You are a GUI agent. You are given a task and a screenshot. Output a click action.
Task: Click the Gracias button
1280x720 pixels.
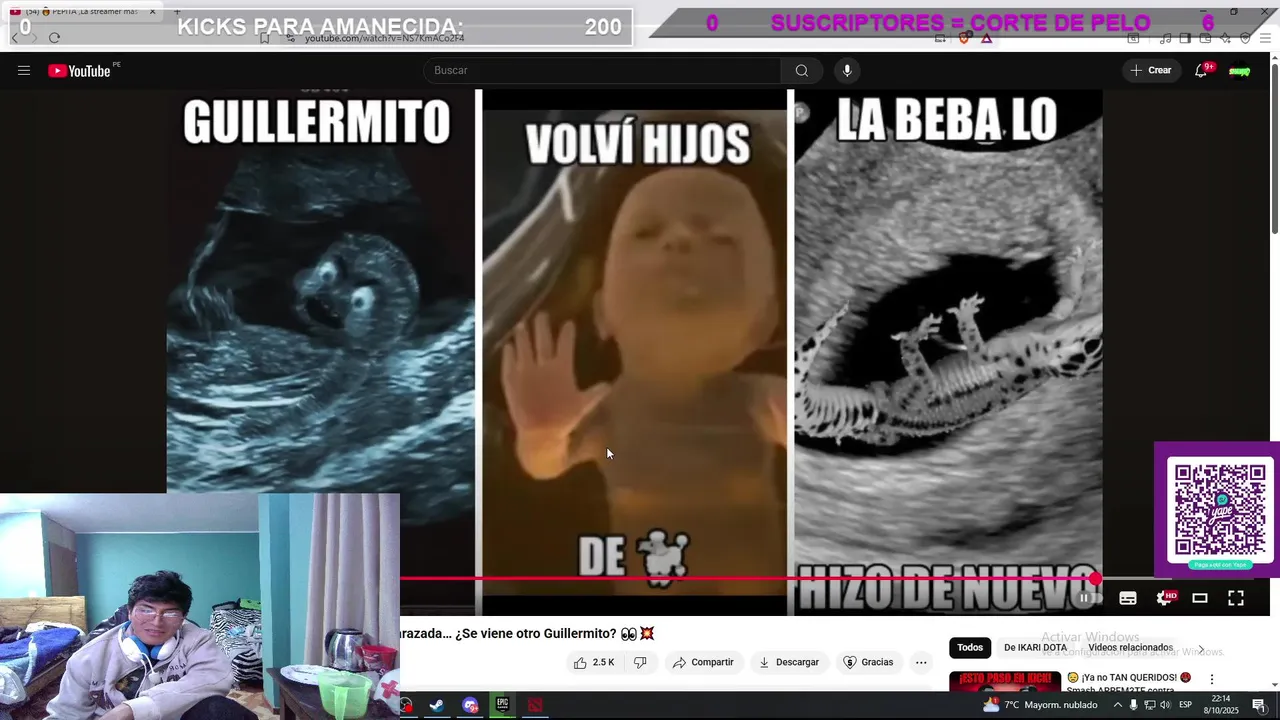(x=869, y=662)
